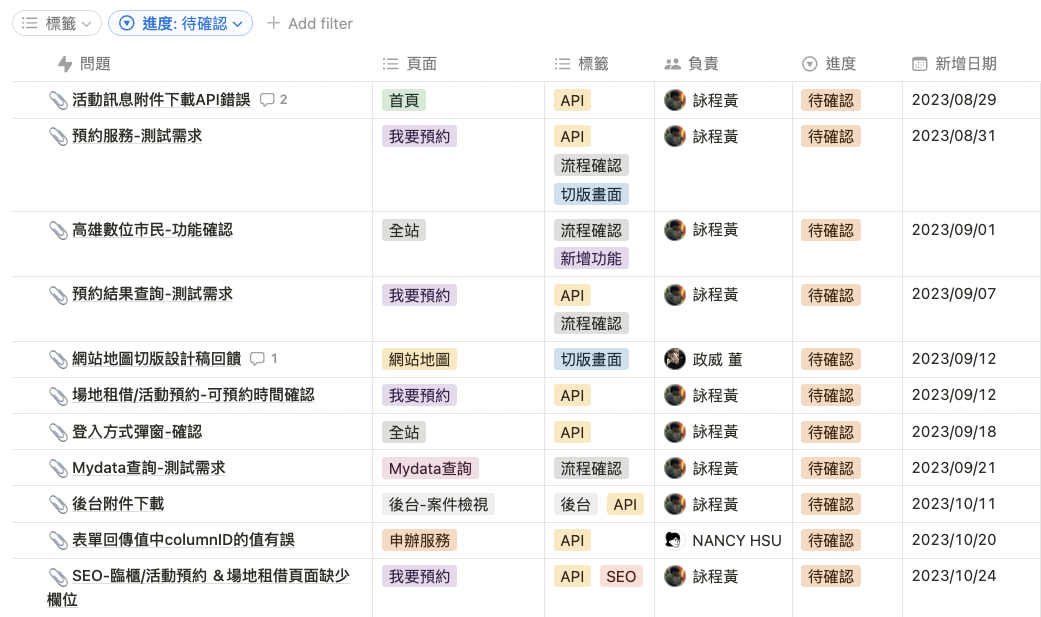1041x617 pixels.
Task: Click the plus icon for Add filter
Action: pyautogui.click(x=273, y=23)
